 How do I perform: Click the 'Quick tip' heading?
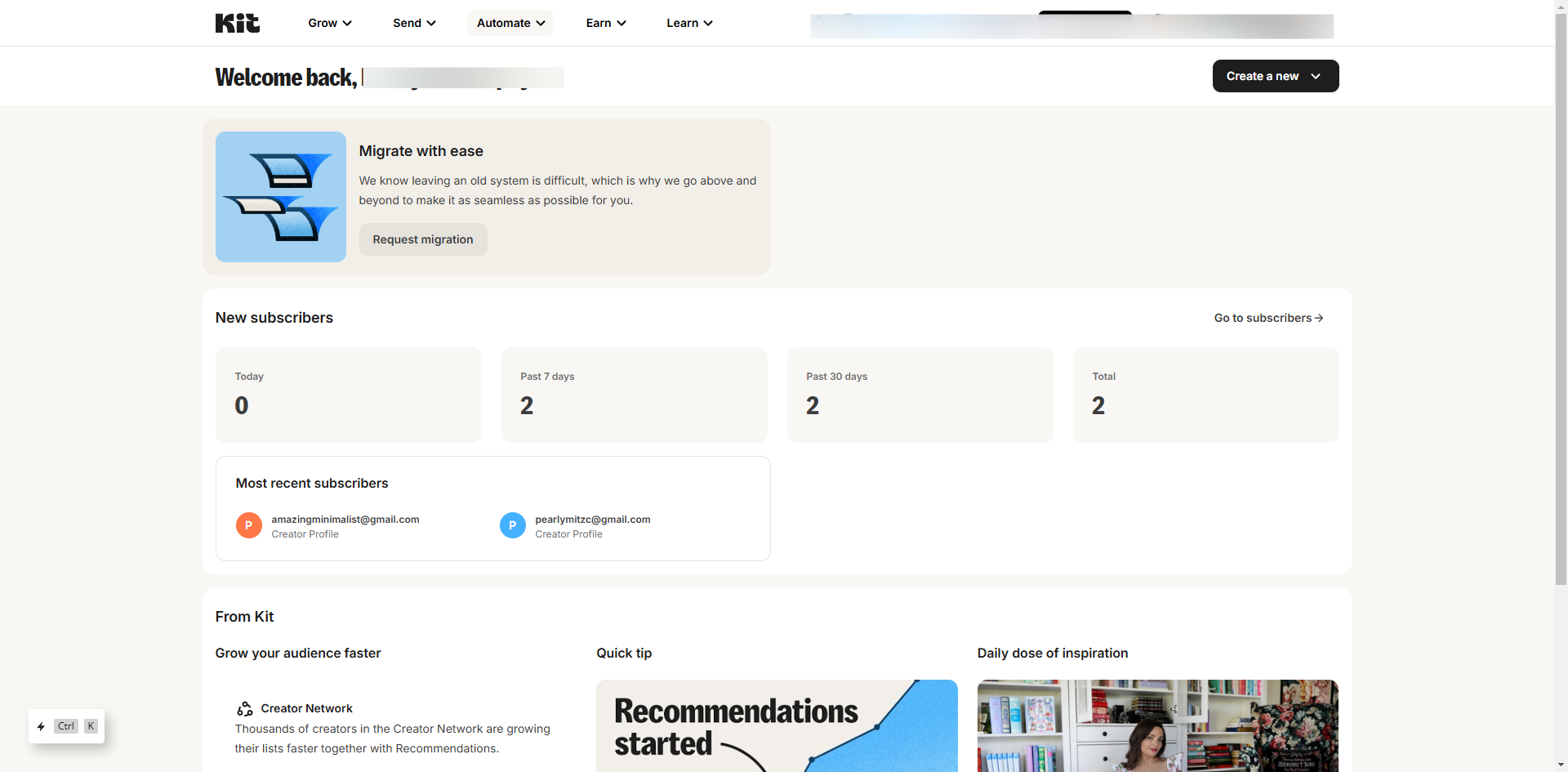pos(624,654)
